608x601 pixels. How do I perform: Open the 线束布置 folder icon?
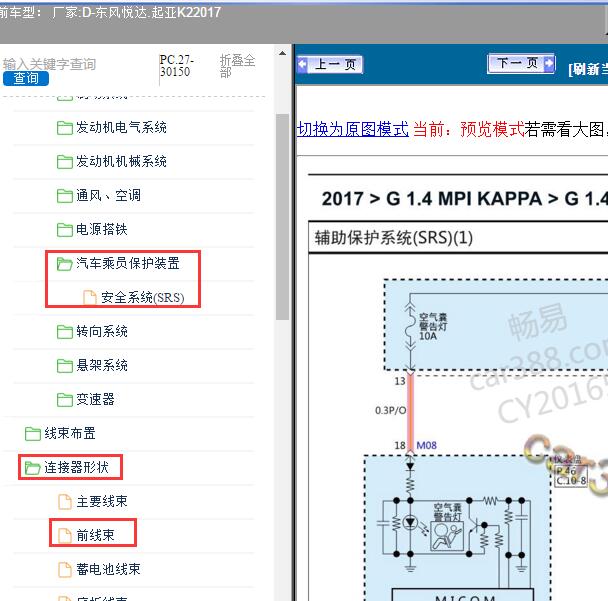pos(33,434)
